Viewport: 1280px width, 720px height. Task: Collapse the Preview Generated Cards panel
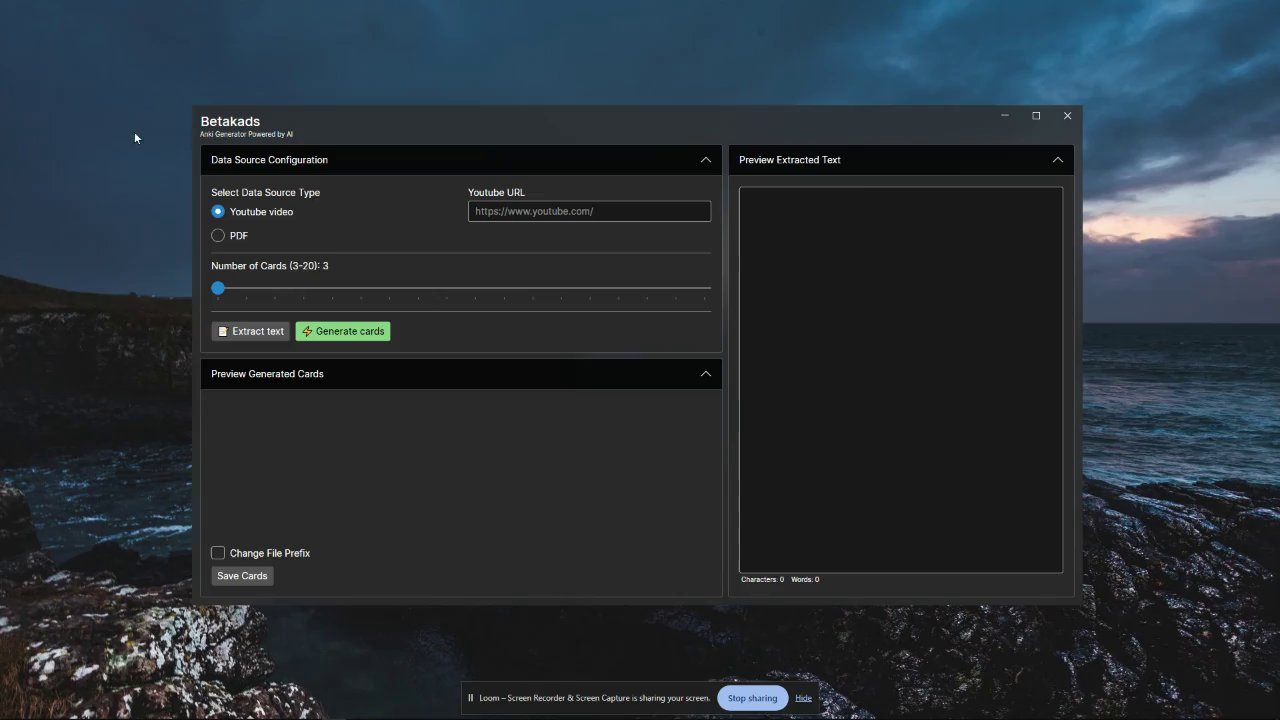pyautogui.click(x=706, y=374)
